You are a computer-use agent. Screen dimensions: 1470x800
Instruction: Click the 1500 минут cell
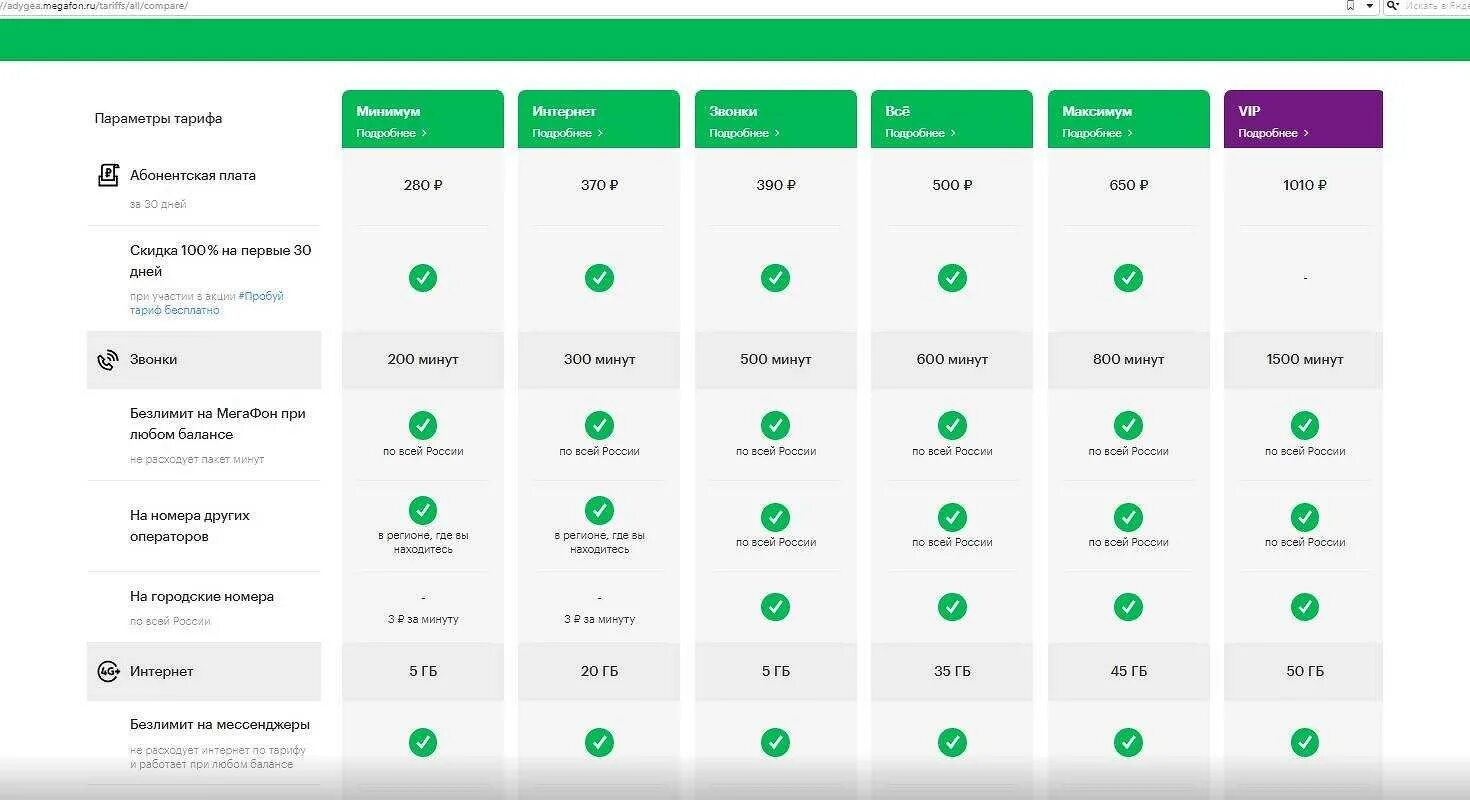[x=1305, y=360]
